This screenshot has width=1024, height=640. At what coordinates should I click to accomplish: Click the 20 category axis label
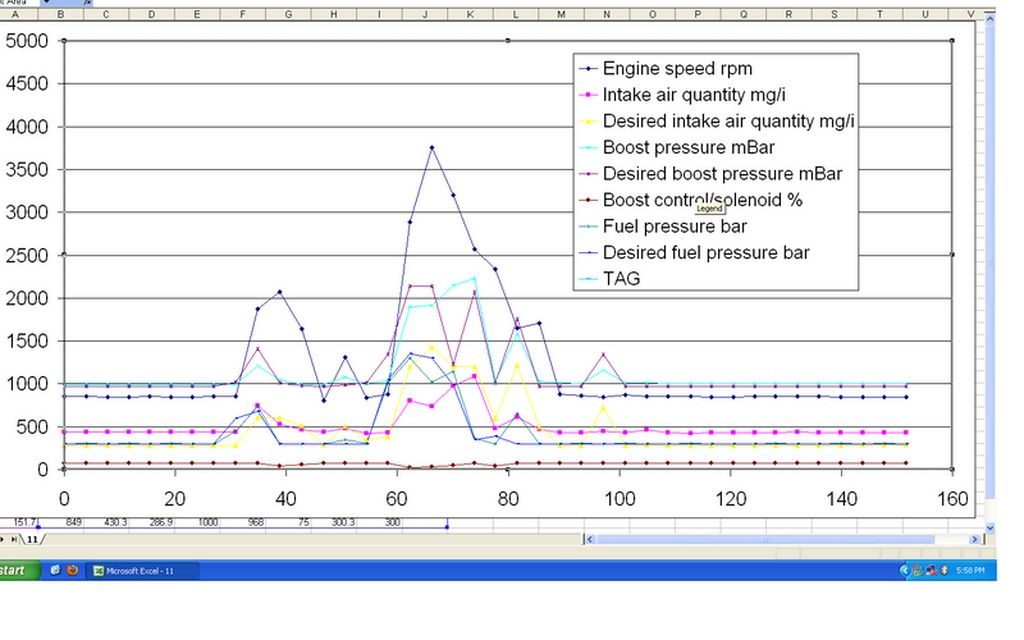click(174, 500)
